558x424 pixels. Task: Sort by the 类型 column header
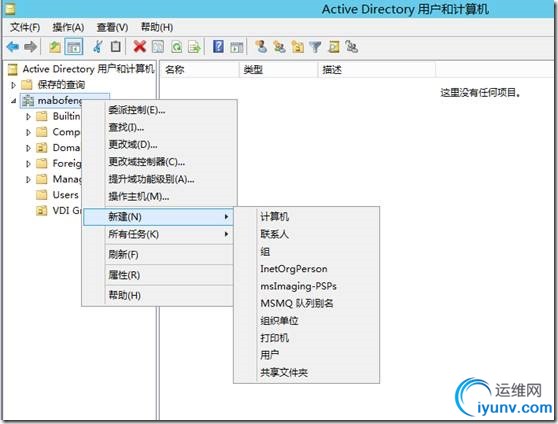pos(278,69)
